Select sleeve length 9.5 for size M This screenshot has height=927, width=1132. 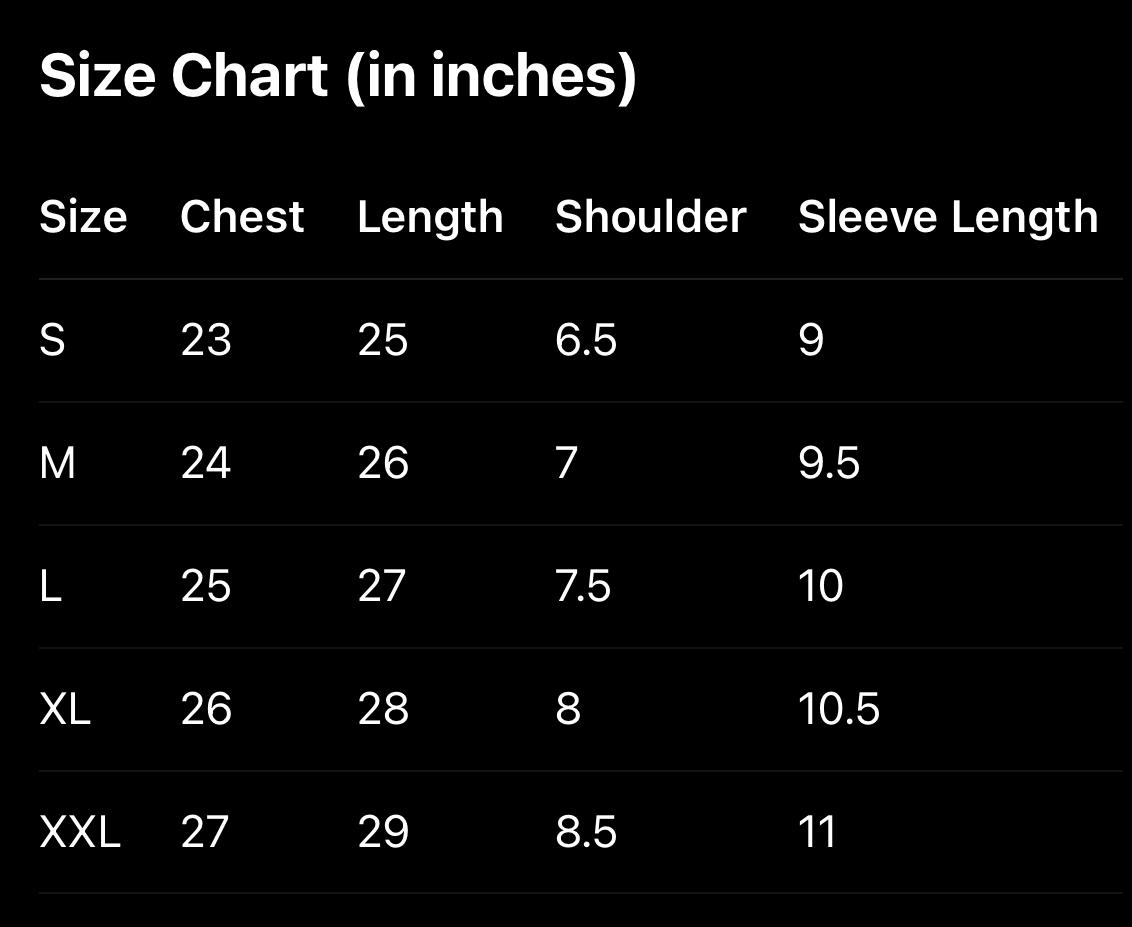(829, 463)
